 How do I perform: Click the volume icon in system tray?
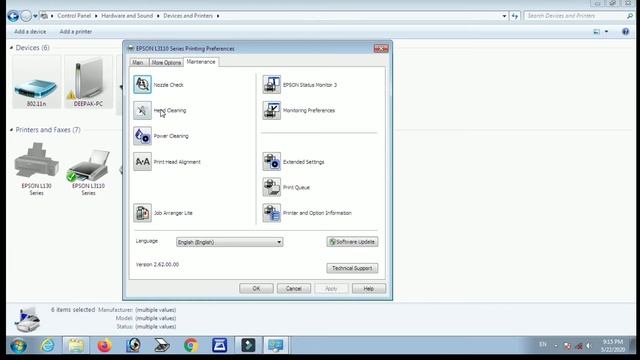pyautogui.click(x=589, y=346)
